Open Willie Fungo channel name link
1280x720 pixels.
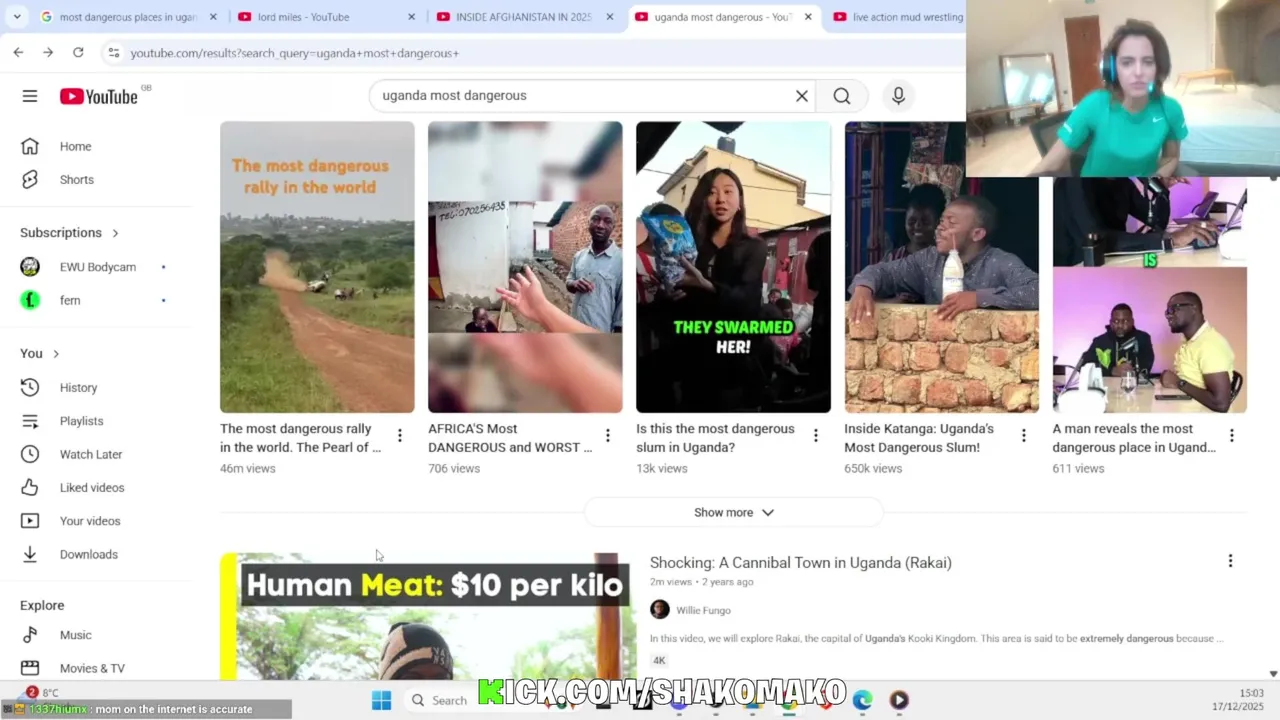point(703,610)
